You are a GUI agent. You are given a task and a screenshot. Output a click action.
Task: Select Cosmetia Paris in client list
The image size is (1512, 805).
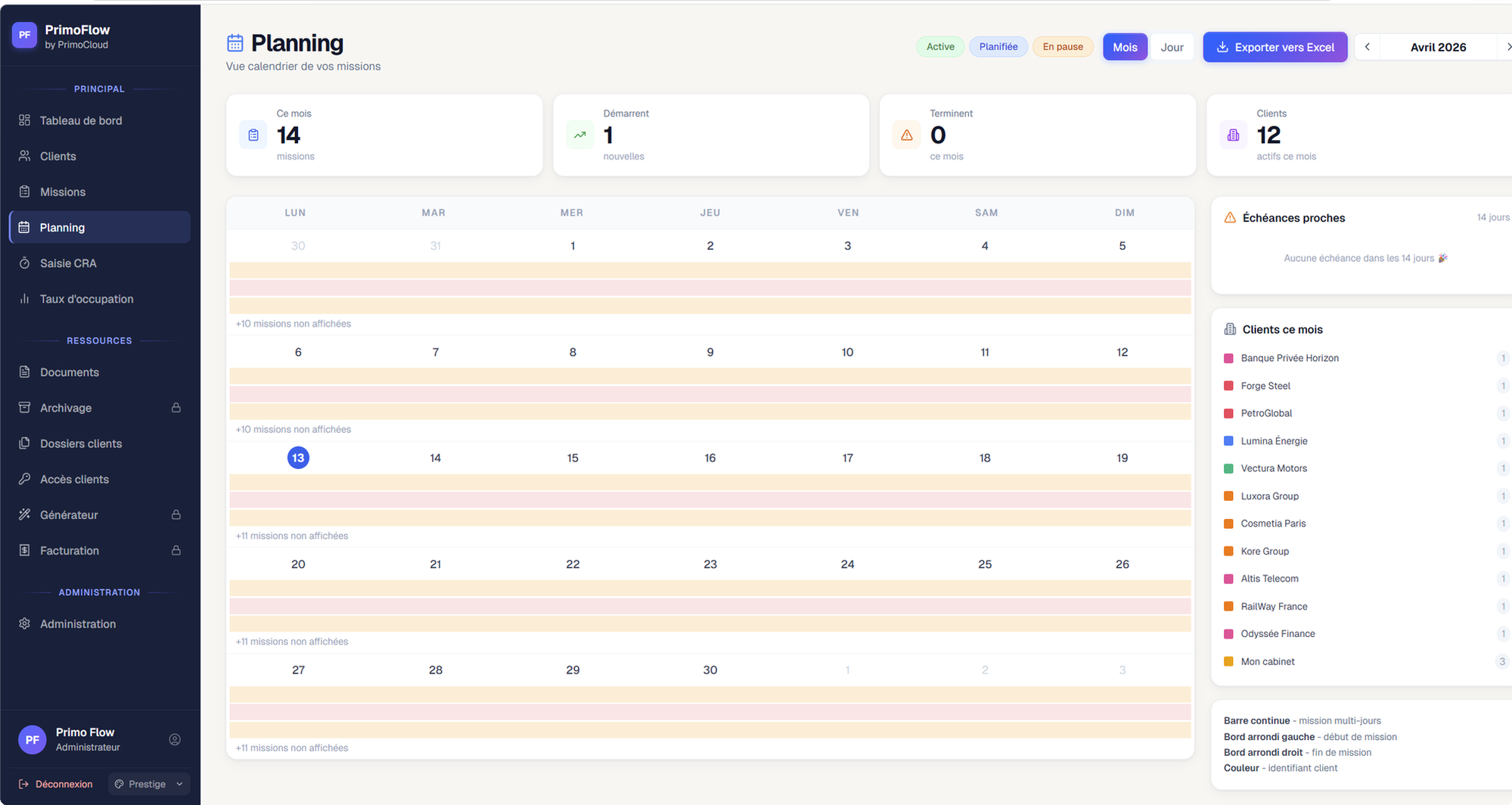coord(1366,524)
